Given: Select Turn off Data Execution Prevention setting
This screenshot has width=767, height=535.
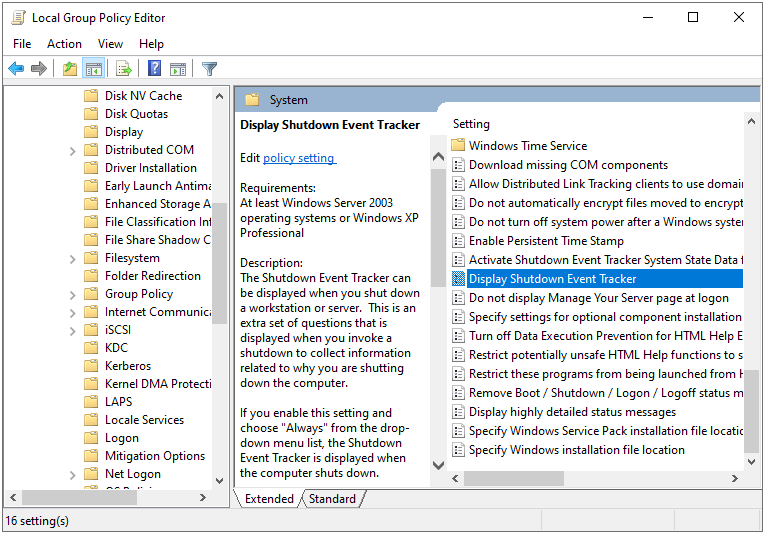Looking at the screenshot, I should tap(606, 336).
